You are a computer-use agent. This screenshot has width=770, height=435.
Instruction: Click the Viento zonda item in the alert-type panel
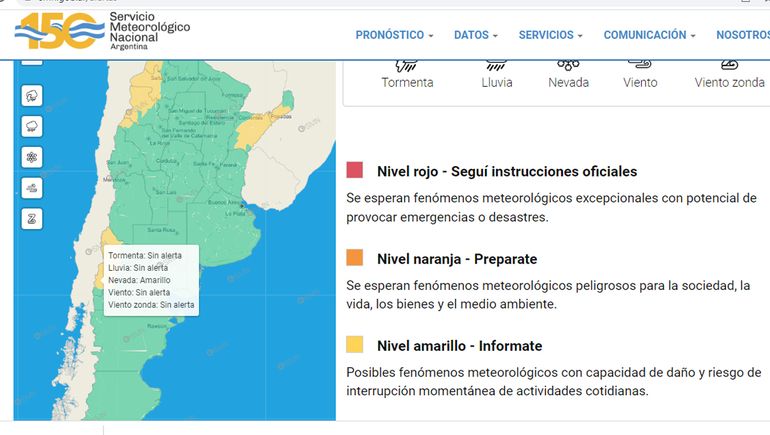729,74
